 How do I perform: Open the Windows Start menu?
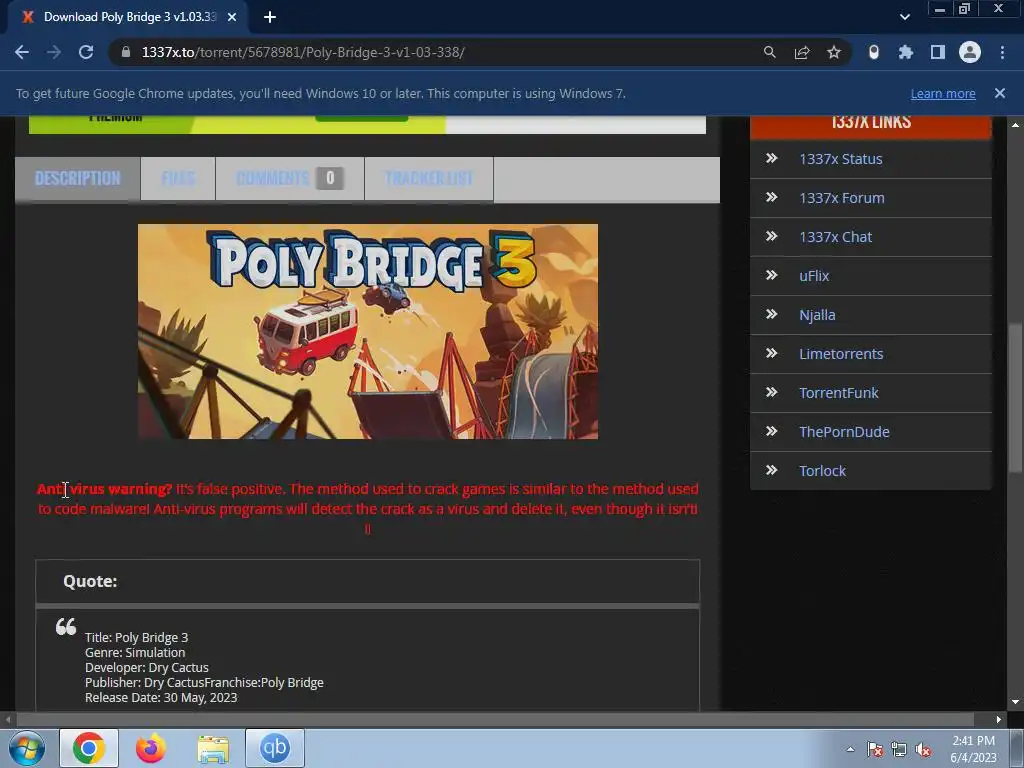tap(26, 748)
